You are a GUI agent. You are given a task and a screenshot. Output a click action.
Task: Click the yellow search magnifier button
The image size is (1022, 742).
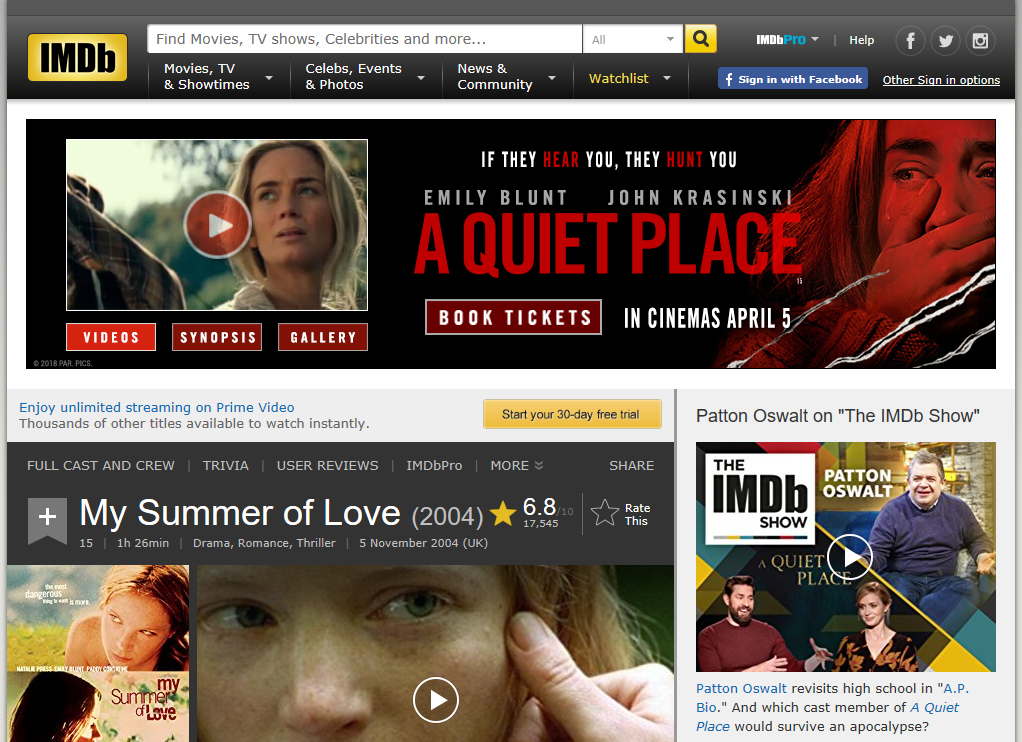[701, 39]
